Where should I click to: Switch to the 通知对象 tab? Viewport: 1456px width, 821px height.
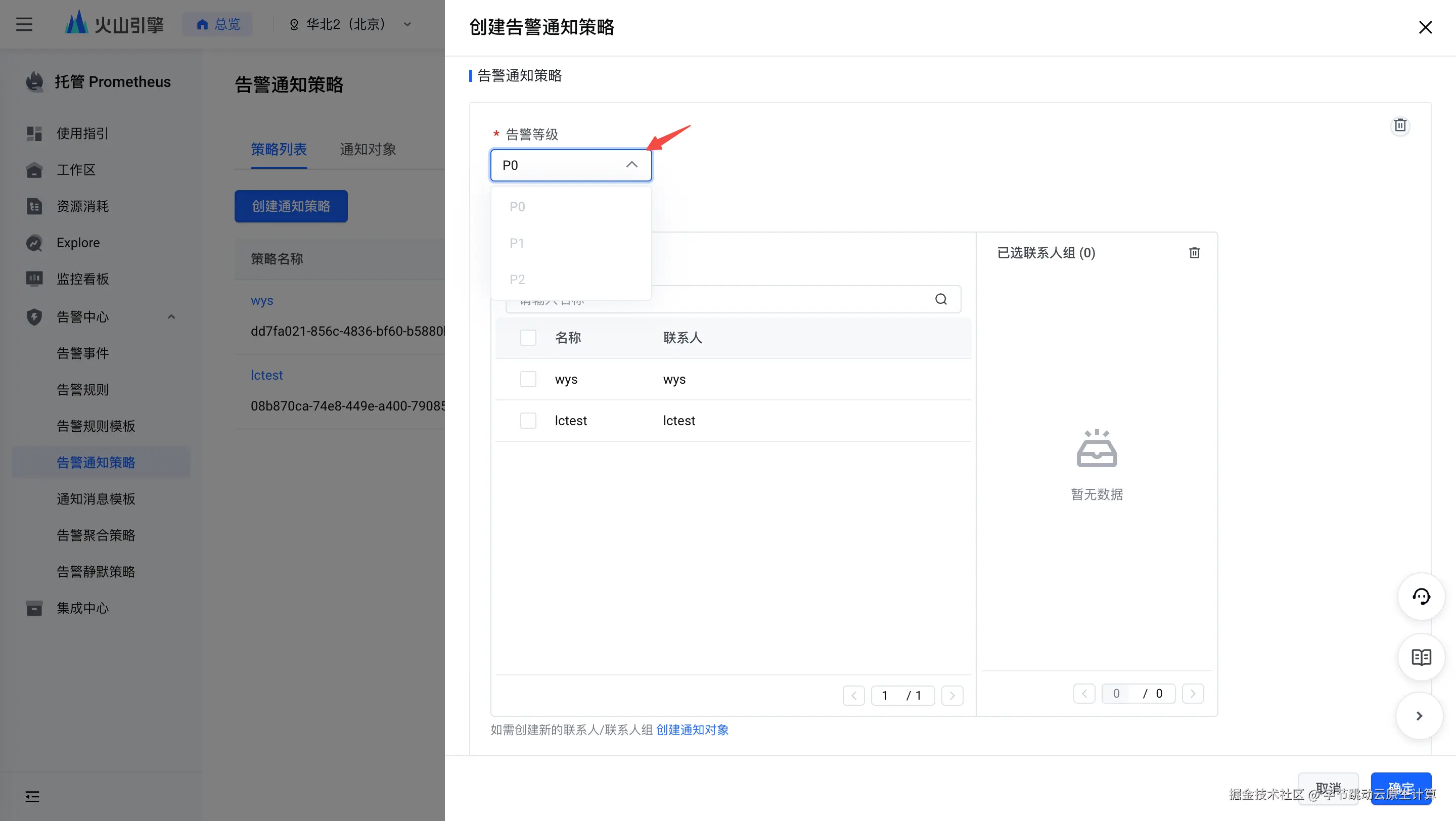(368, 149)
